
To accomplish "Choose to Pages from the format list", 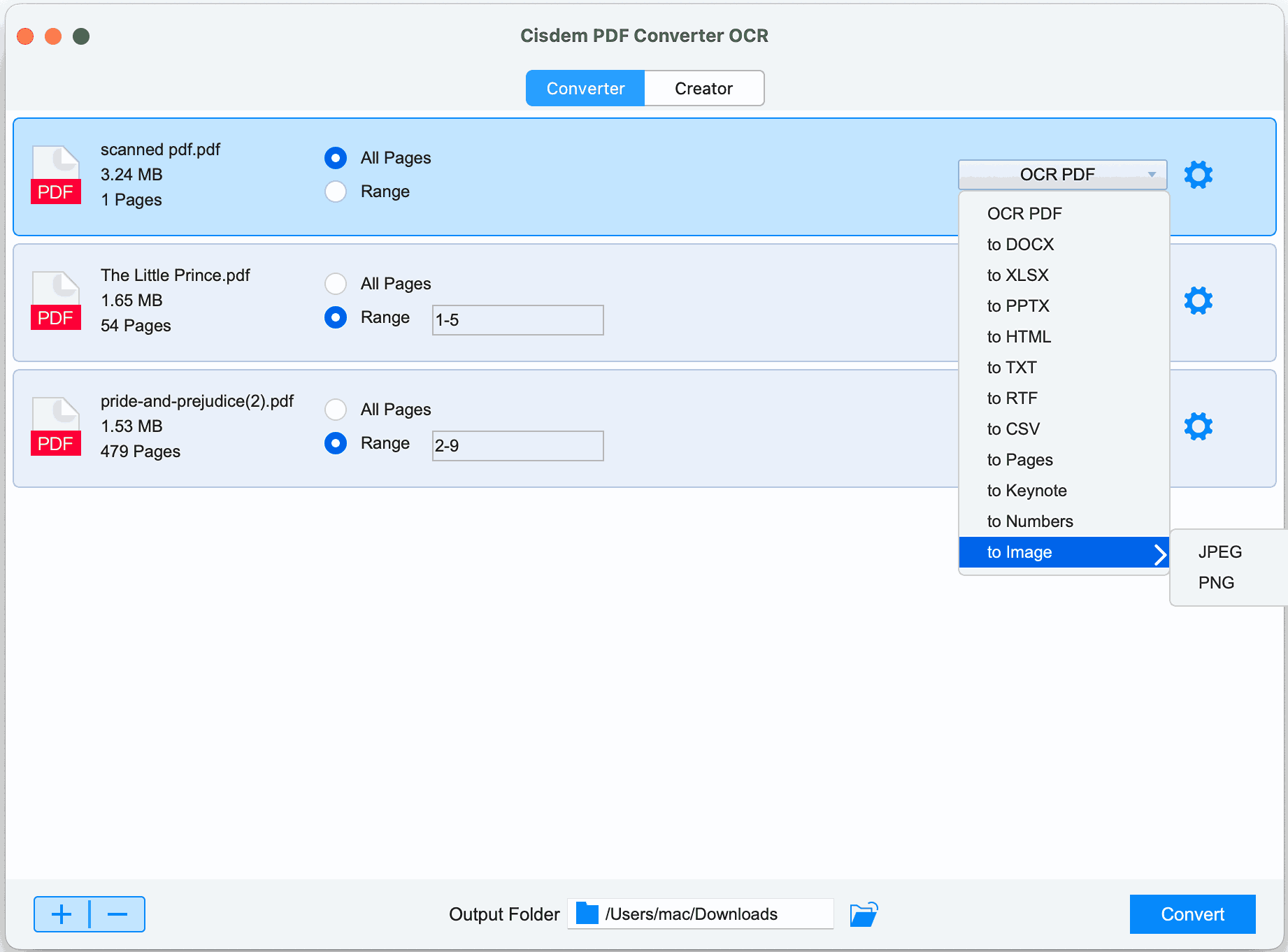I will [x=1064, y=460].
